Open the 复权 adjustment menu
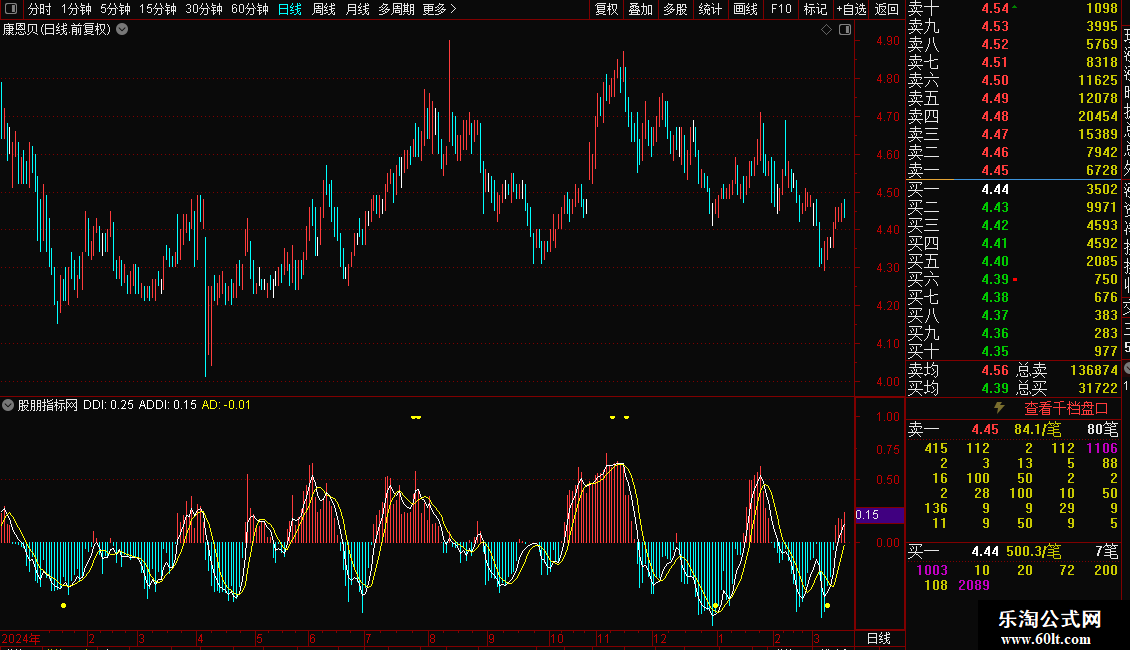 pos(606,9)
